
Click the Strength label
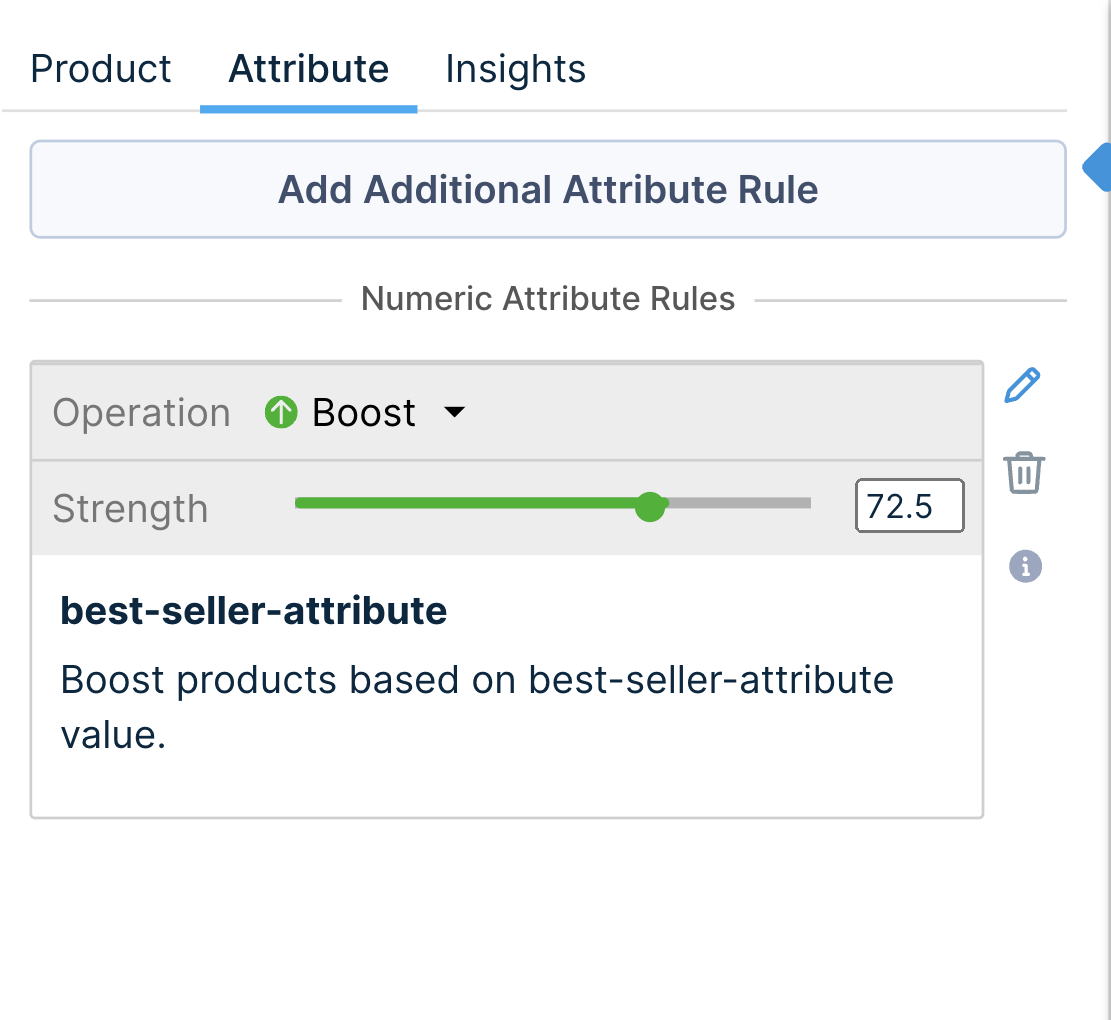pos(130,508)
